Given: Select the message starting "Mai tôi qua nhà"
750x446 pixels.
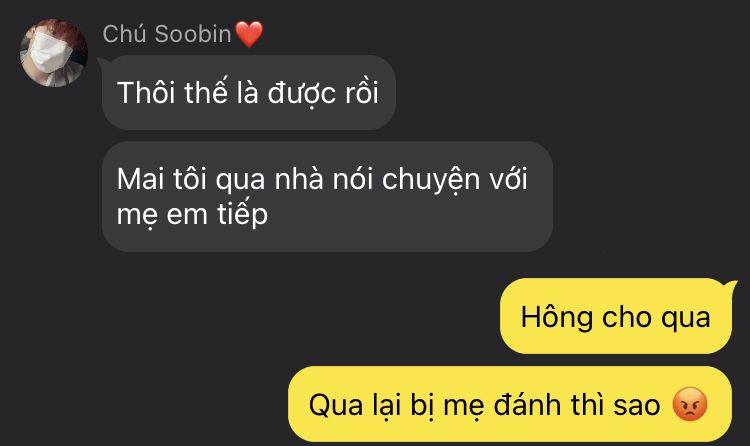Looking at the screenshot, I should coord(327,196).
